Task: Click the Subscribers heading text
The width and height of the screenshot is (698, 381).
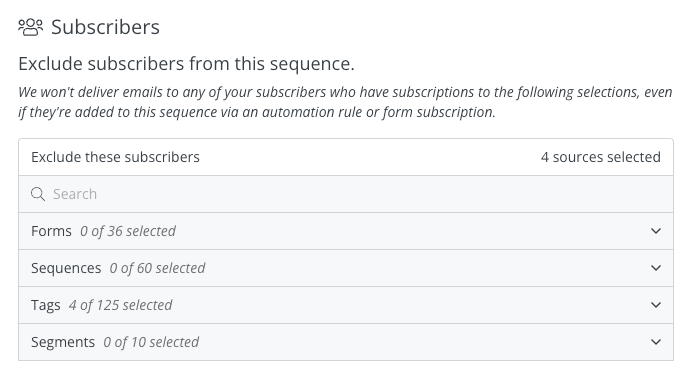Action: (x=105, y=27)
